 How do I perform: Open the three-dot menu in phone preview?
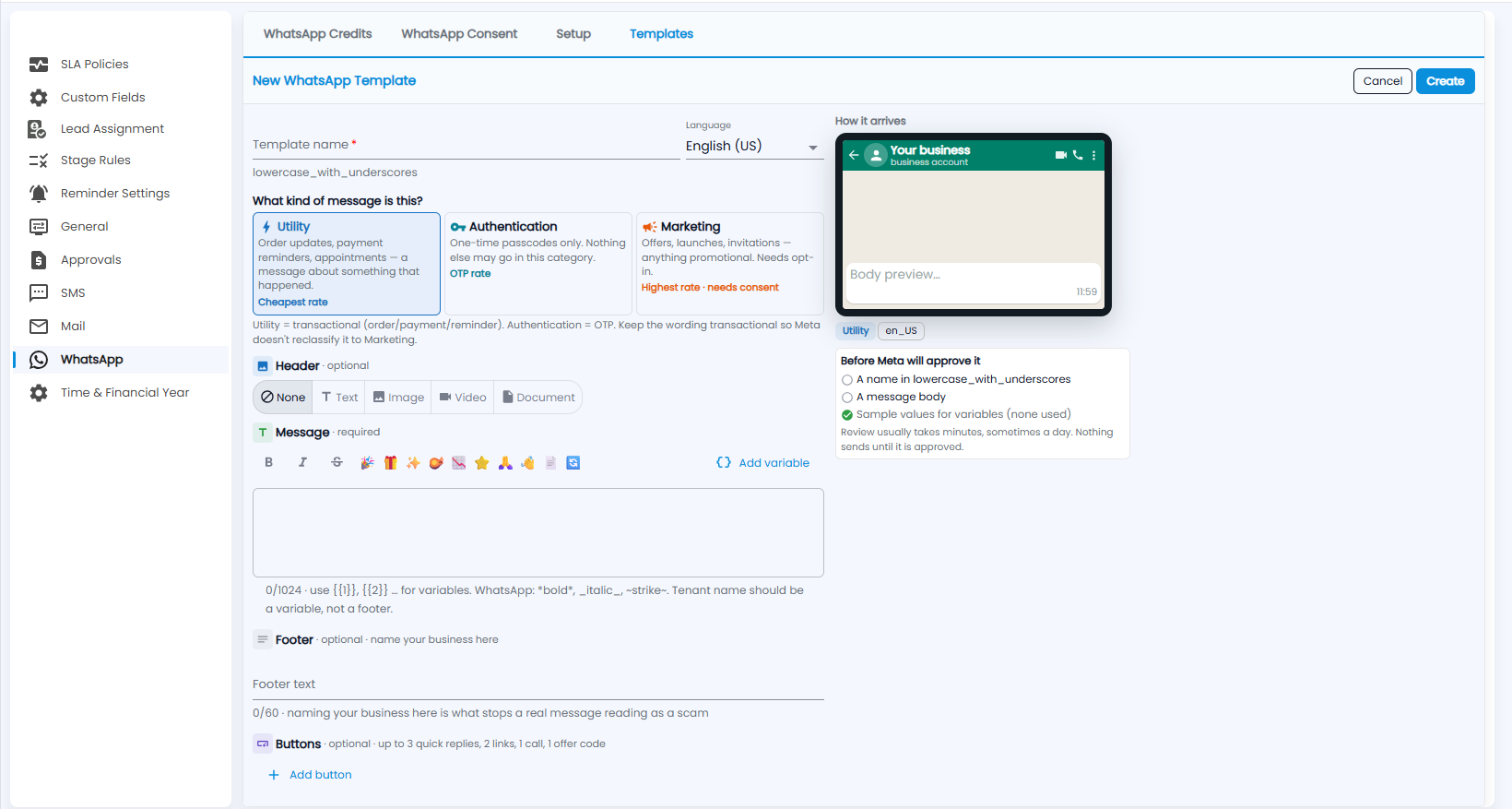pyautogui.click(x=1094, y=155)
